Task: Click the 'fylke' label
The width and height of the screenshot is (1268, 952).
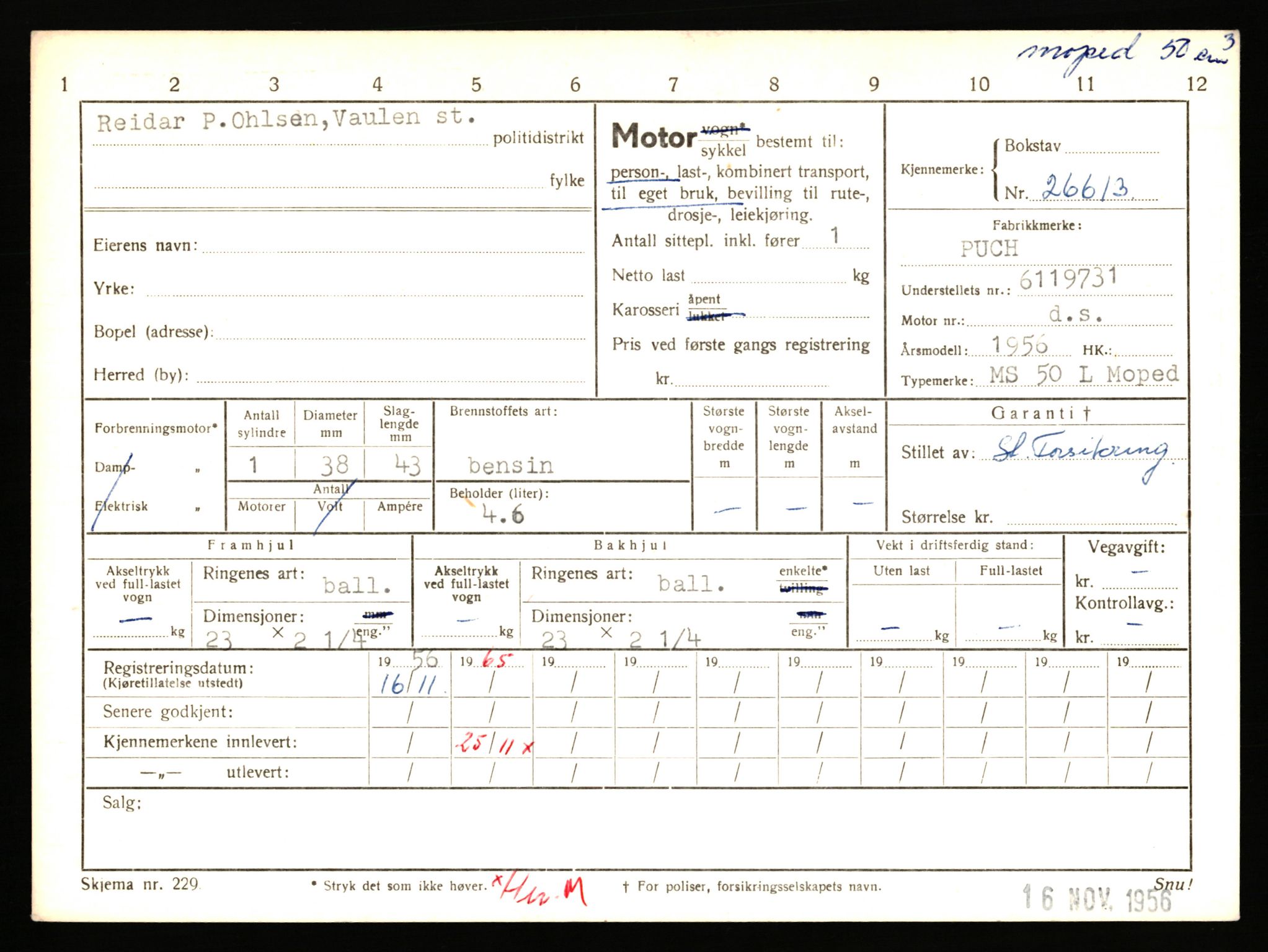Action: pyautogui.click(x=567, y=180)
